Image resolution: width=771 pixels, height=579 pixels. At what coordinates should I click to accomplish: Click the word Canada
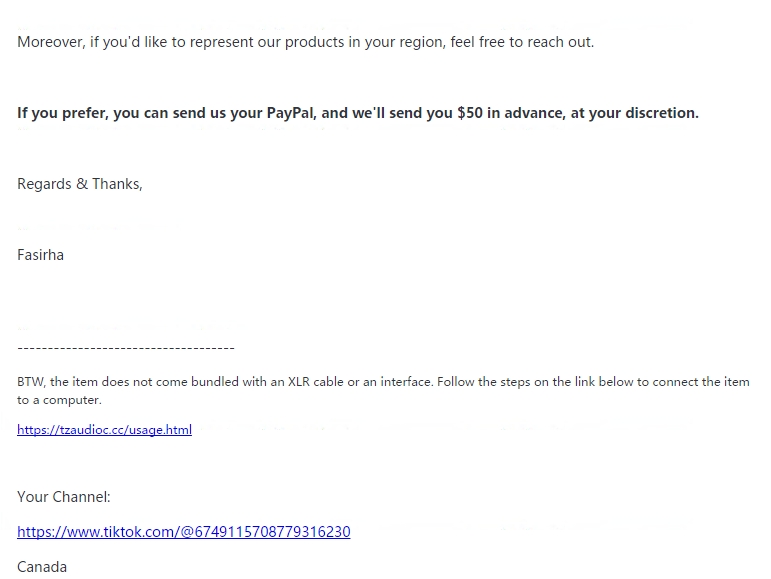click(x=42, y=567)
